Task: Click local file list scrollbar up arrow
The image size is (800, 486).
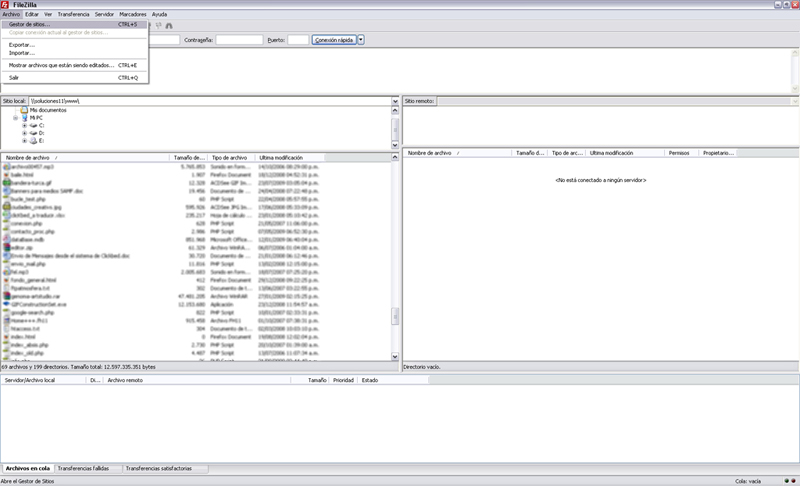Action: point(395,157)
